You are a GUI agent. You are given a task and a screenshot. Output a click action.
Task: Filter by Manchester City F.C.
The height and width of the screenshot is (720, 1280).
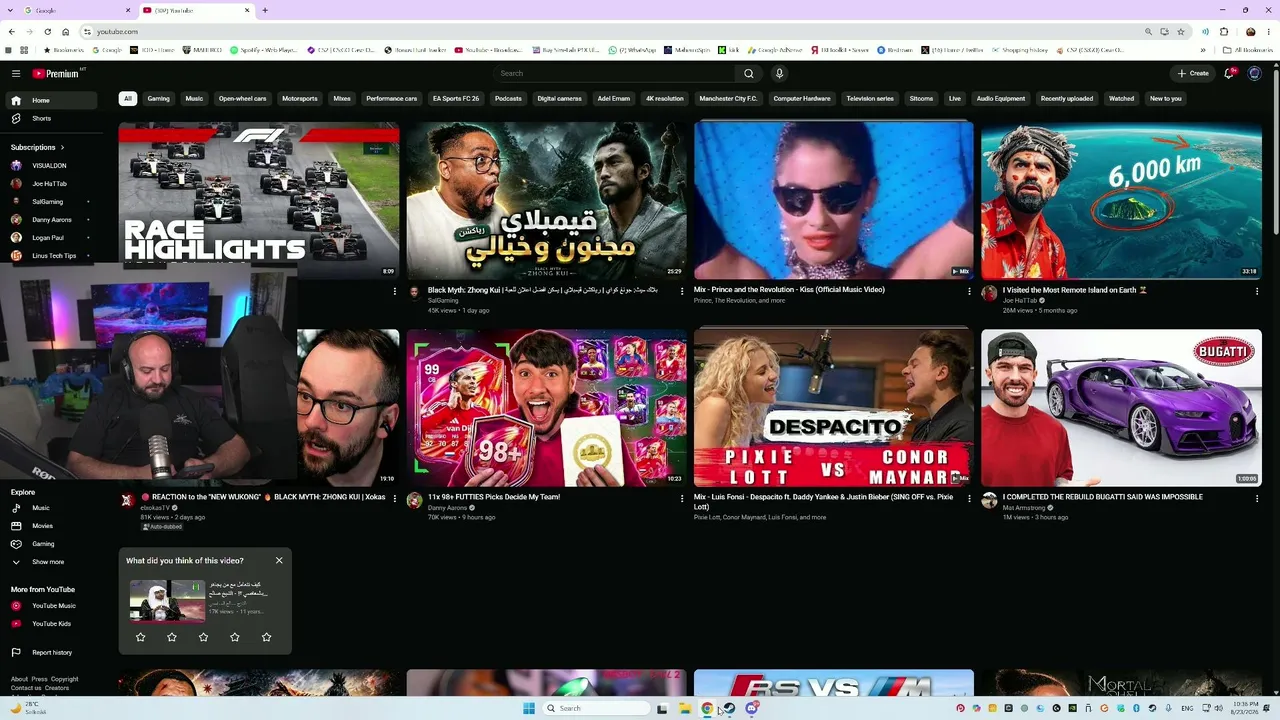coord(728,99)
